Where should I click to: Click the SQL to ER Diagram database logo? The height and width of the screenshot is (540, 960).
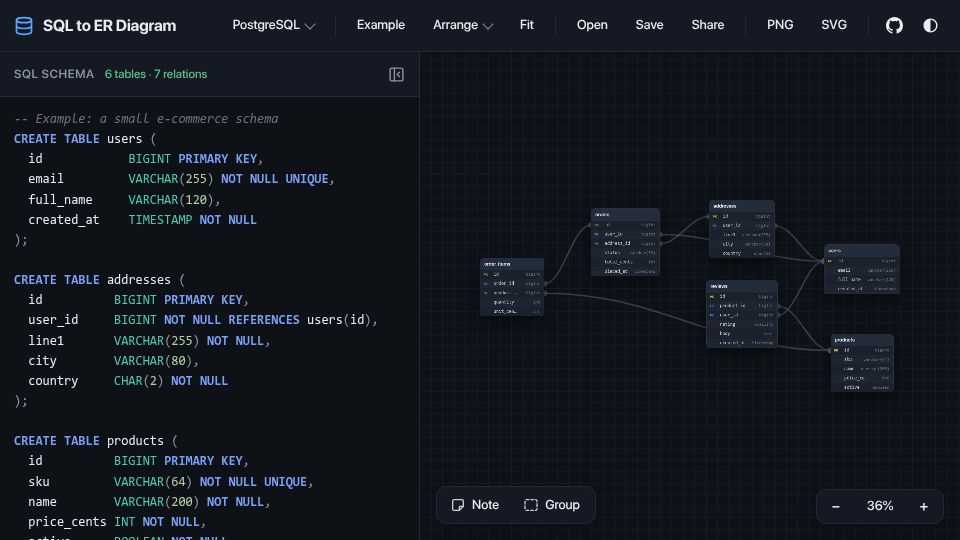[x=24, y=26]
